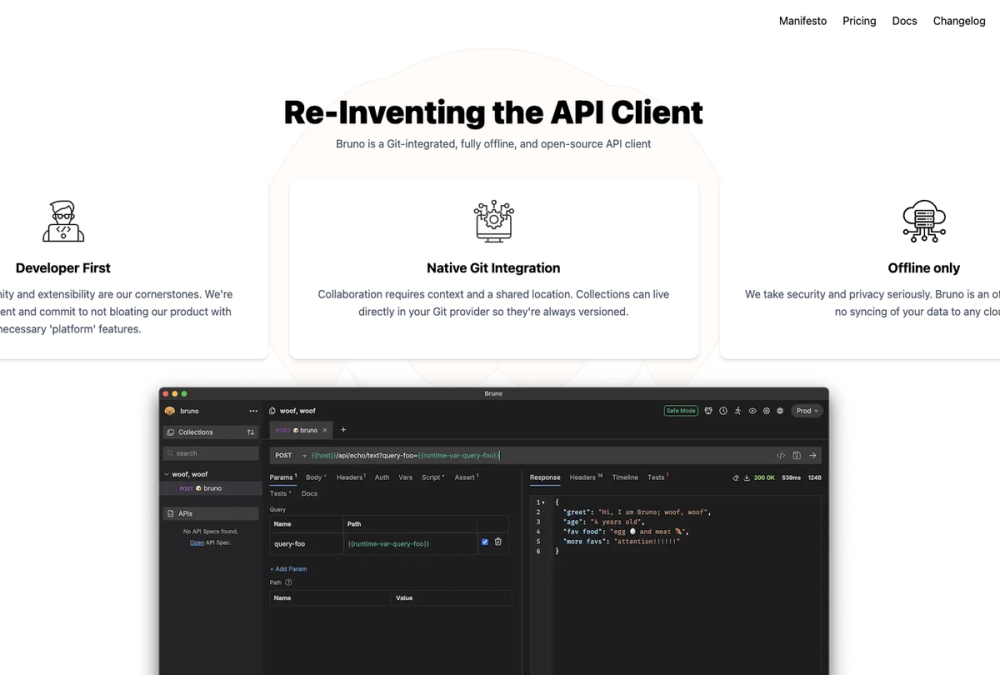Click the woof, woof collection title icon
The width and height of the screenshot is (1000, 675).
[x=272, y=411]
